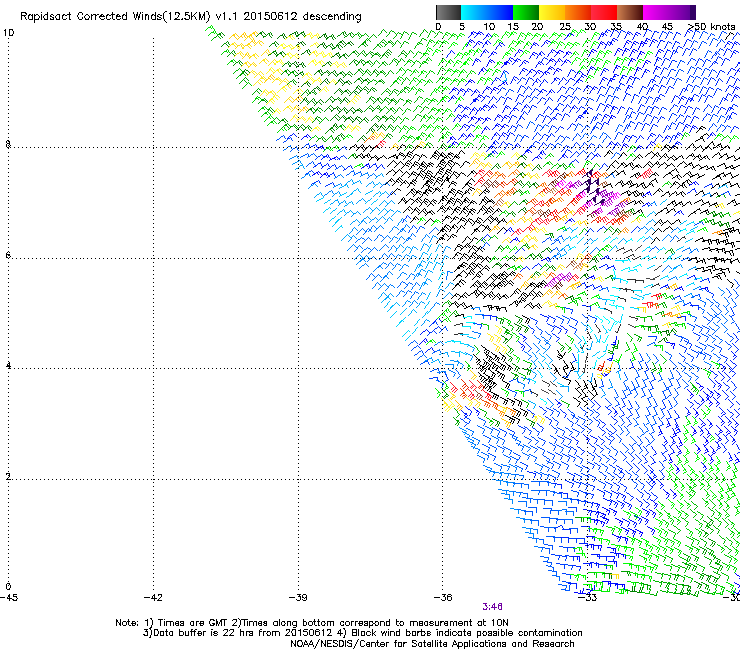
Task: Click the note about data buffer 22 hrs
Action: [x=239, y=633]
